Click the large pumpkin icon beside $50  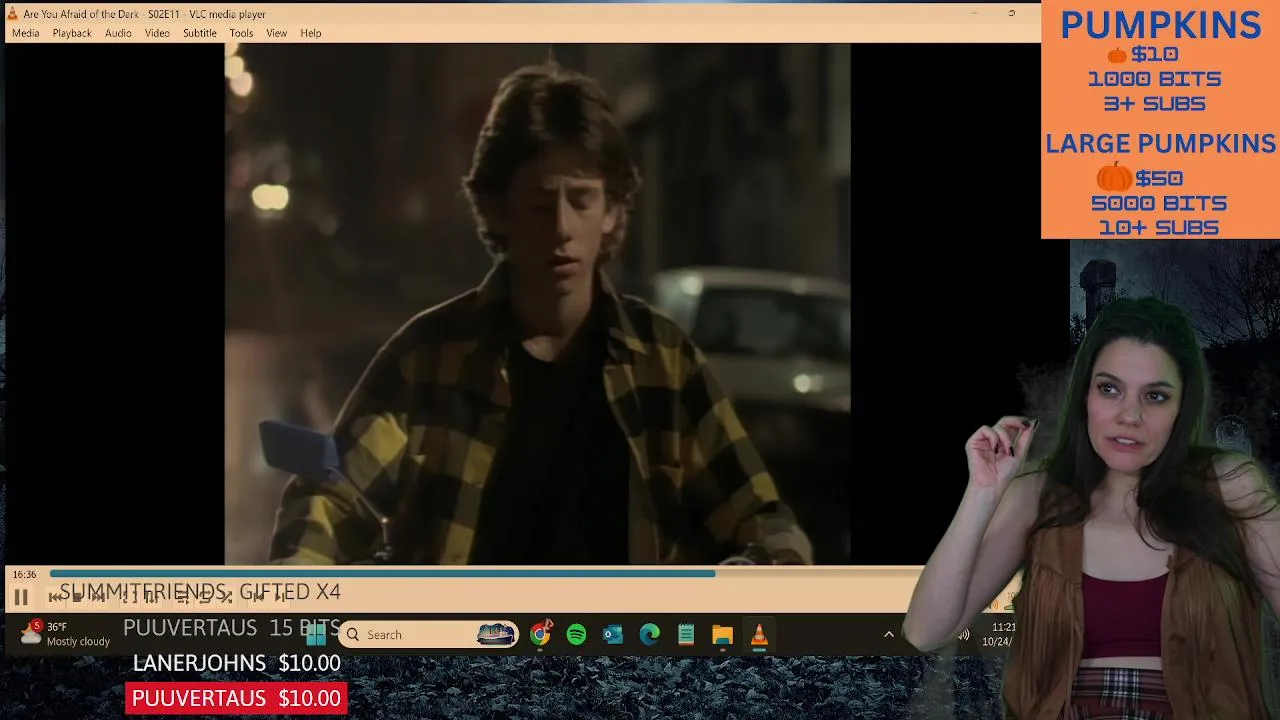click(x=1113, y=178)
